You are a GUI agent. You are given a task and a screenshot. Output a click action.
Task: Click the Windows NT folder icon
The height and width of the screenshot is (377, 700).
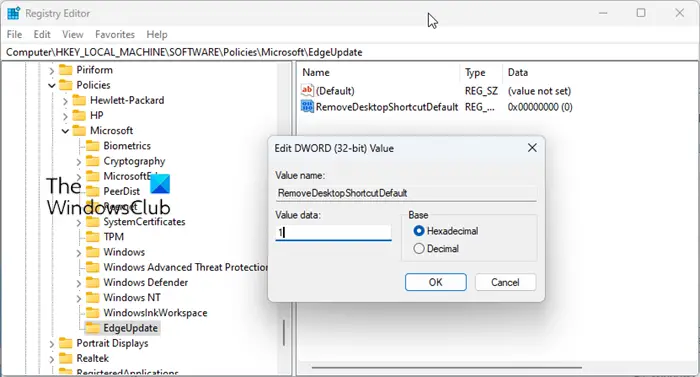92,298
